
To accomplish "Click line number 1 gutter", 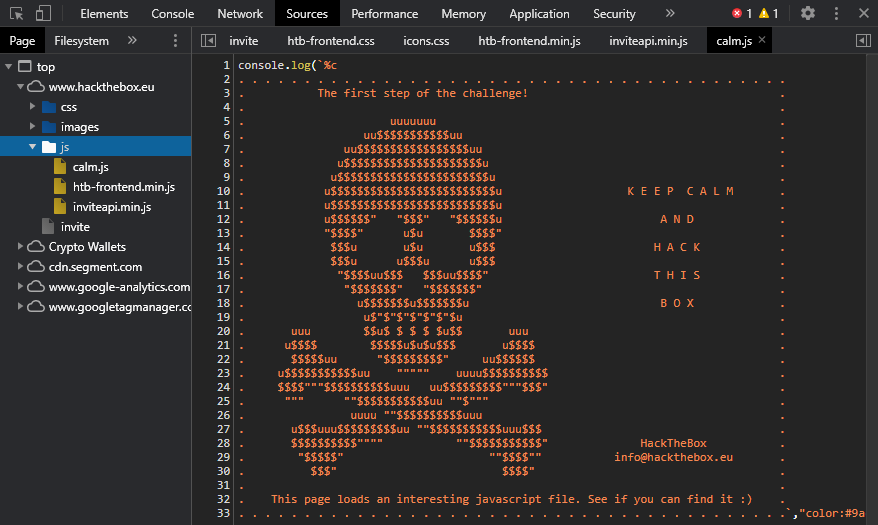I will pyautogui.click(x=226, y=65).
